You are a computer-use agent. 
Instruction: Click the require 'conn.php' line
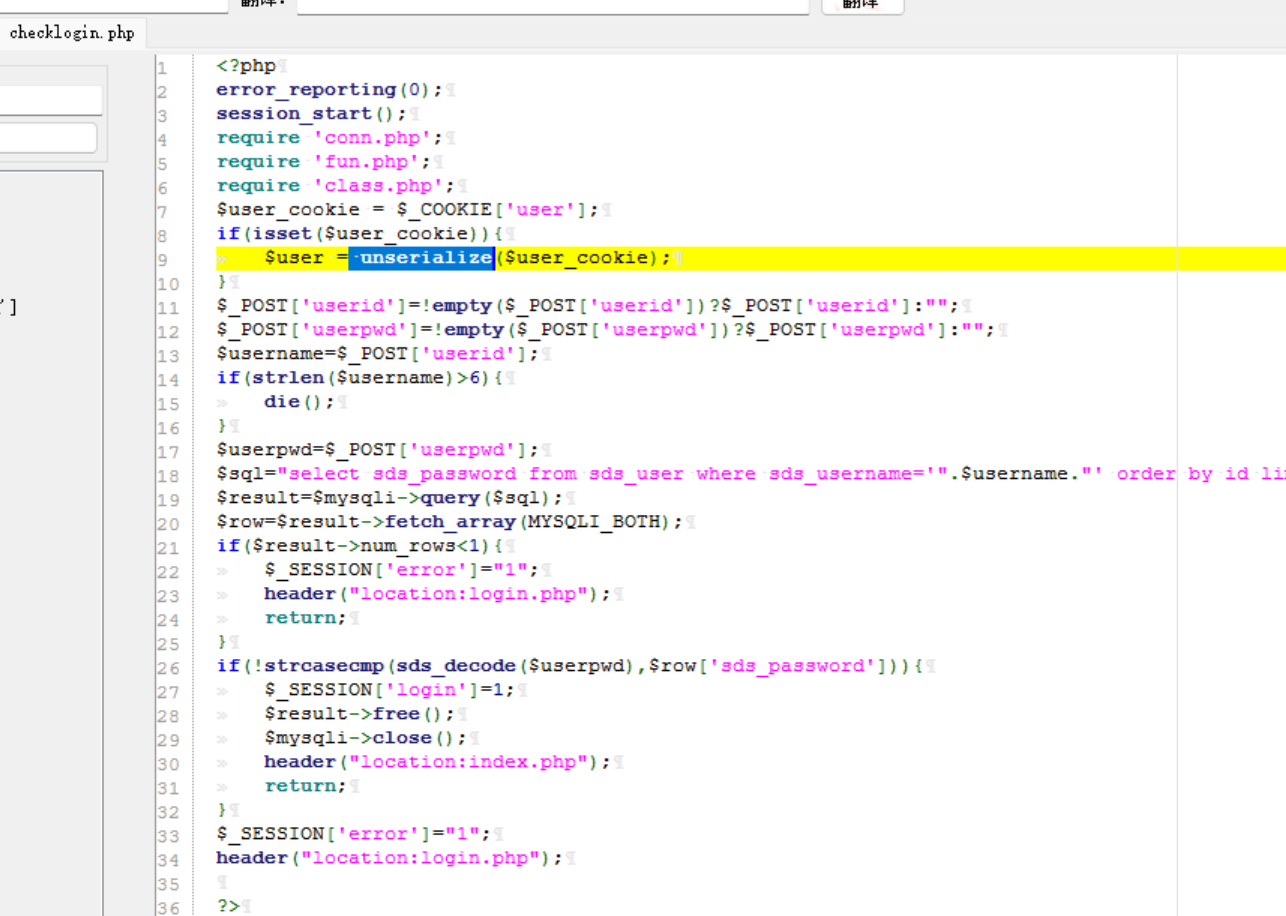329,138
